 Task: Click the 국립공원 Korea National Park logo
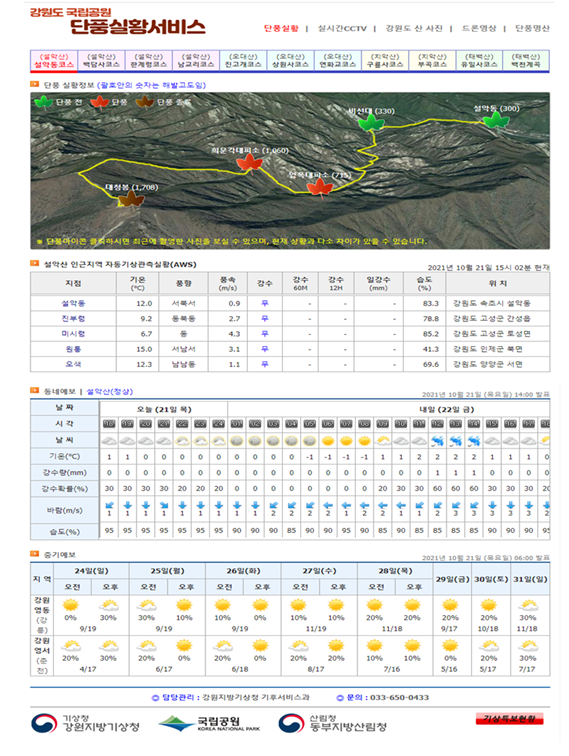pyautogui.click(x=209, y=723)
